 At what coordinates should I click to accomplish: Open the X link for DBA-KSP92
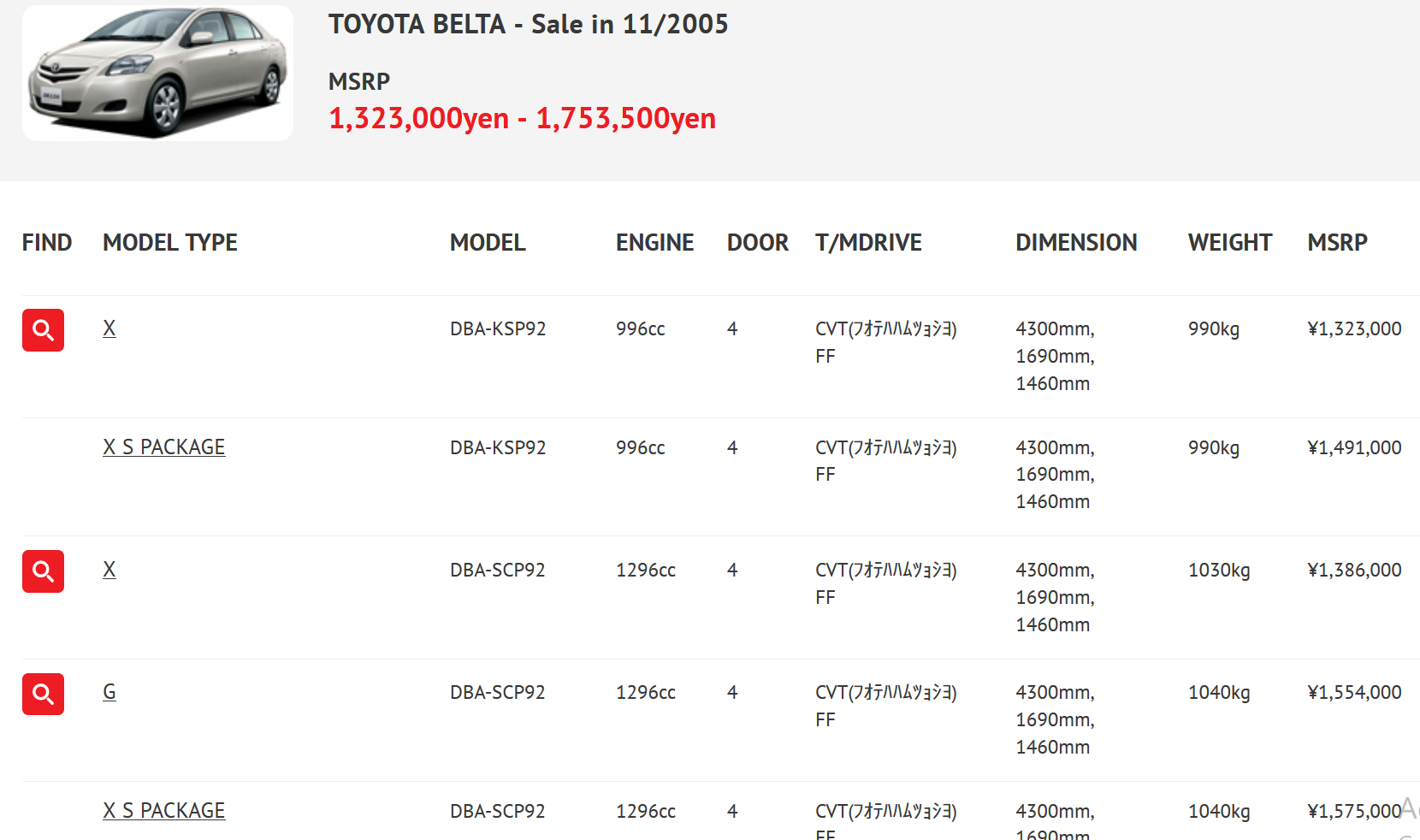[x=109, y=328]
